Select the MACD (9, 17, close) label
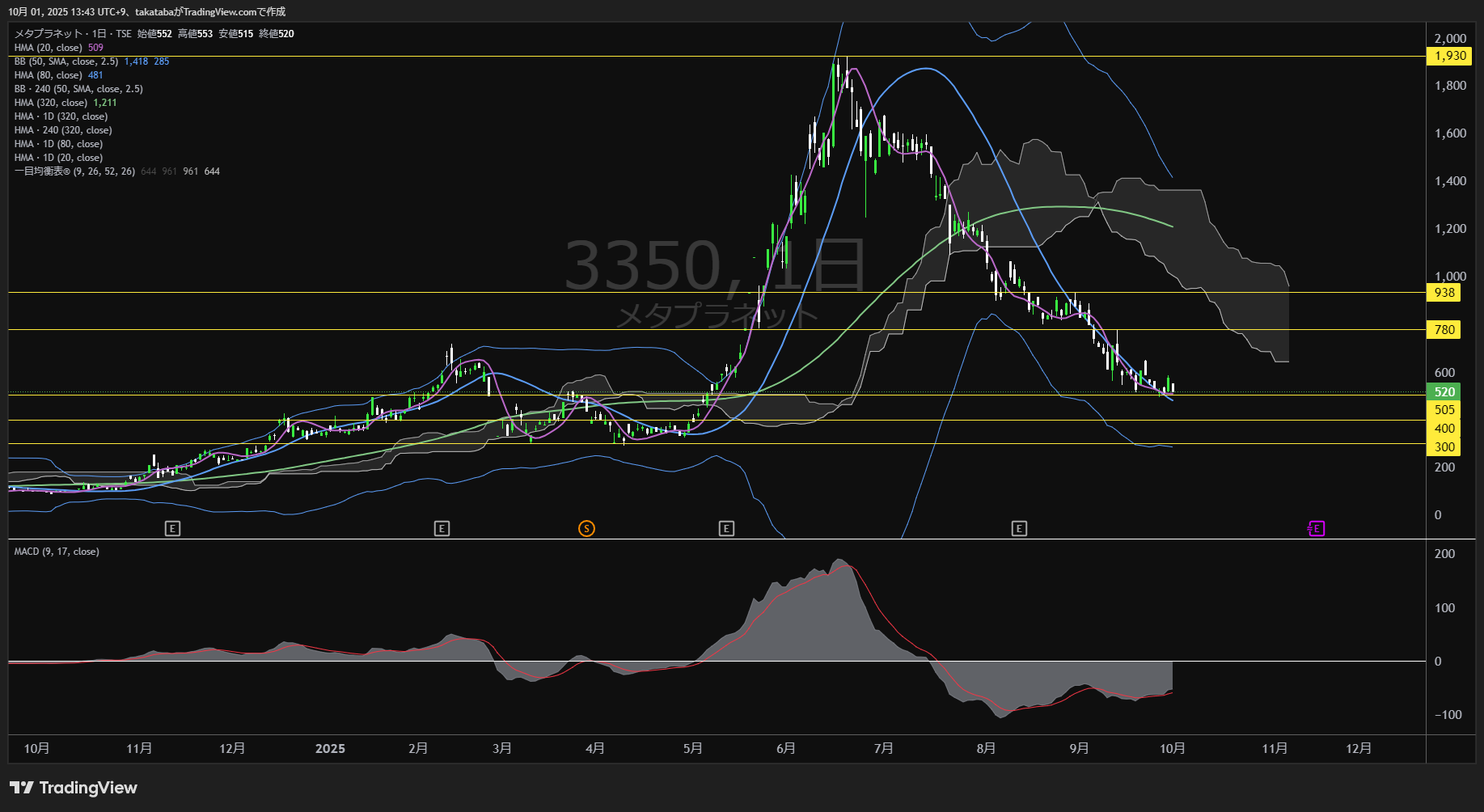The width and height of the screenshot is (1484, 812). coord(57,552)
